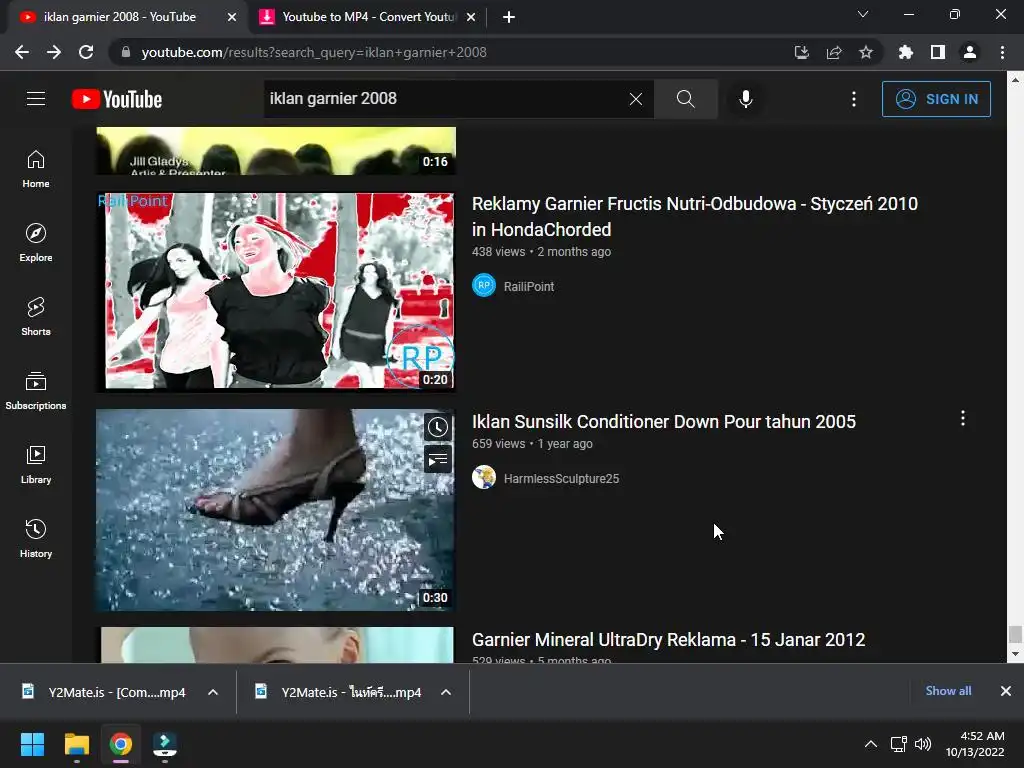Image resolution: width=1024 pixels, height=768 pixels.
Task: Open Subscriptions in the sidebar
Action: pos(36,391)
